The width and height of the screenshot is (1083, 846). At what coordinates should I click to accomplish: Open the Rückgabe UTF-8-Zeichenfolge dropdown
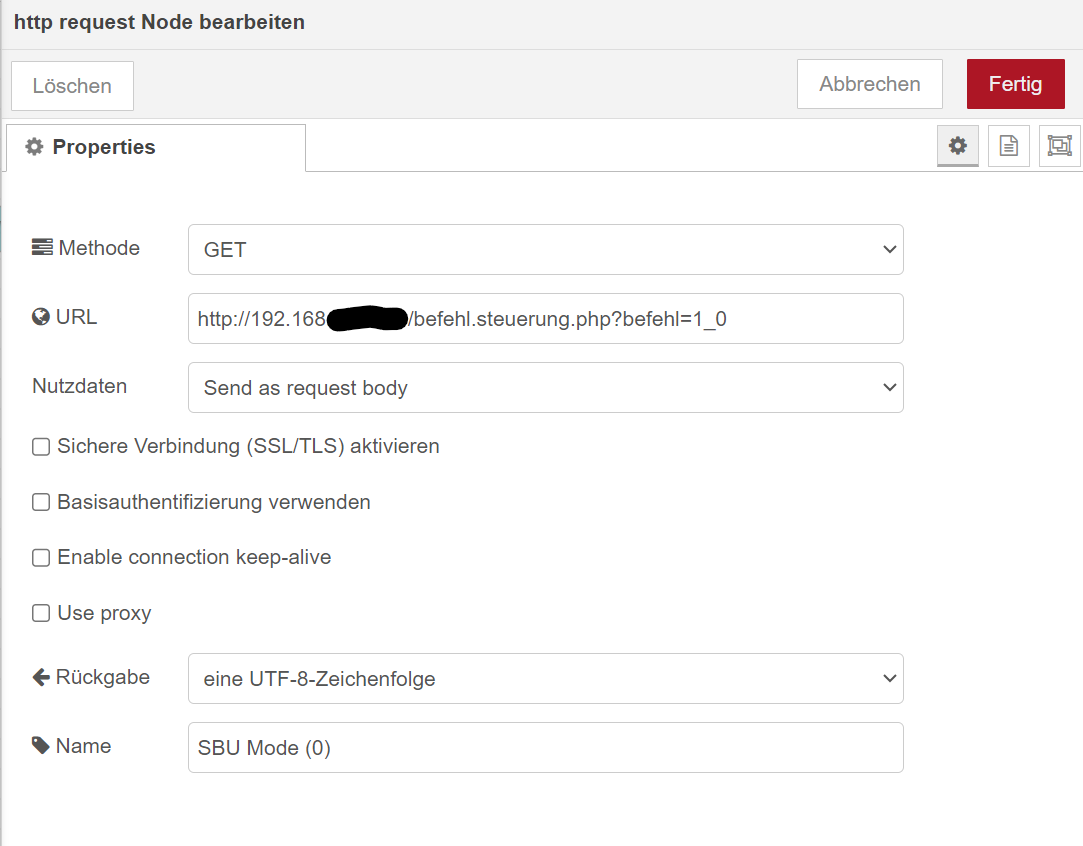point(545,679)
